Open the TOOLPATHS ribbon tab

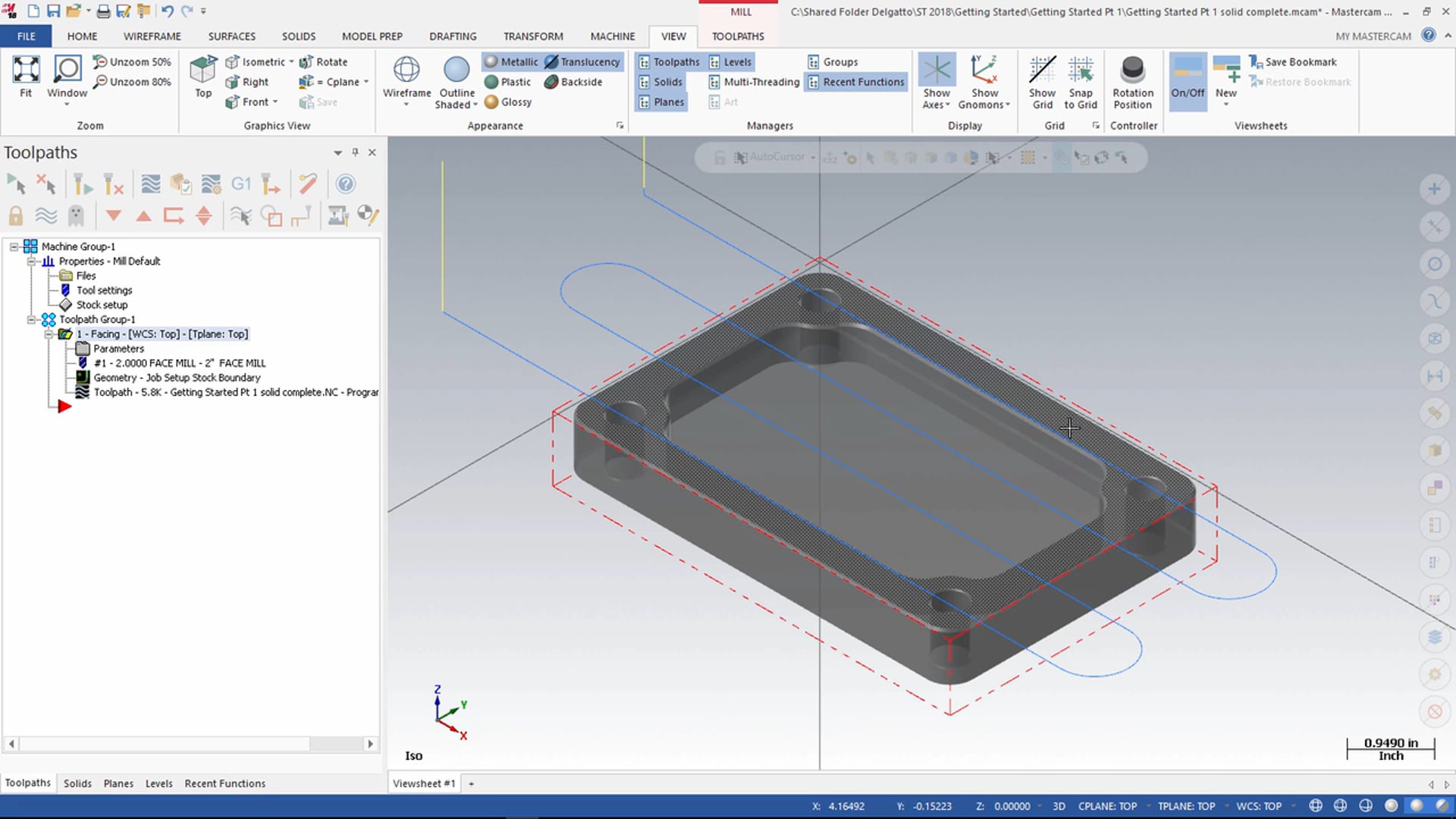[x=738, y=36]
